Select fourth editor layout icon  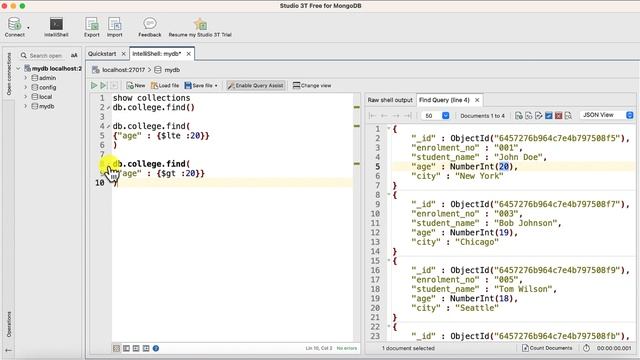coord(146,348)
